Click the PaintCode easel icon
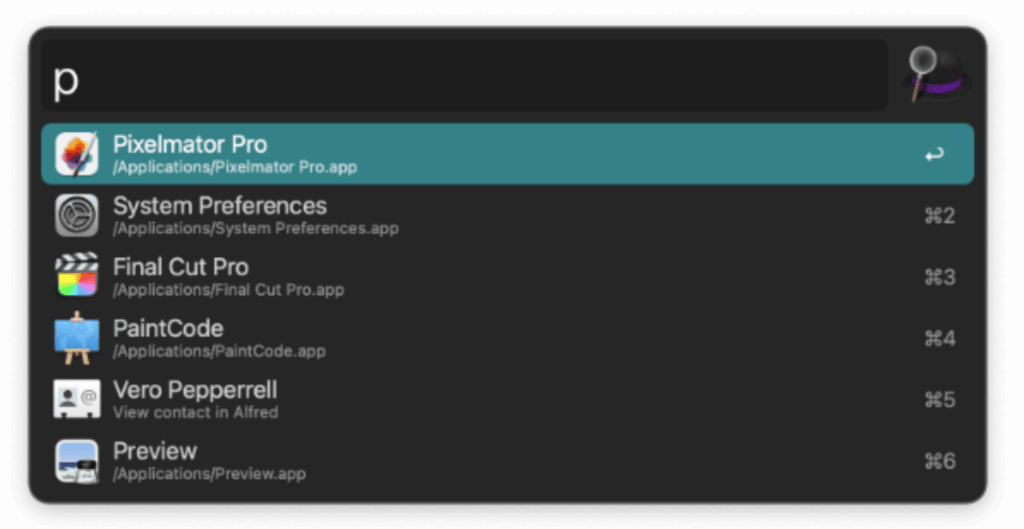 [x=76, y=338]
